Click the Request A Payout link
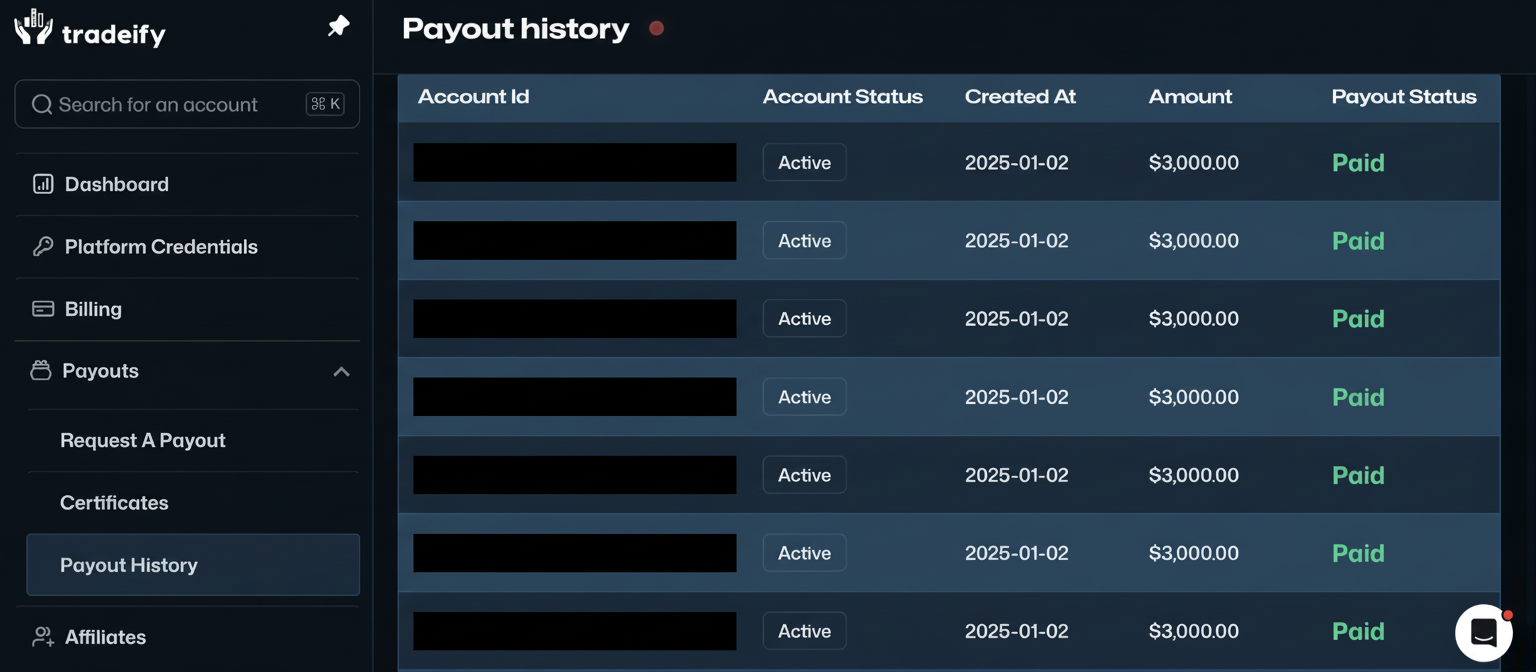Image resolution: width=1536 pixels, height=672 pixels. [x=142, y=440]
